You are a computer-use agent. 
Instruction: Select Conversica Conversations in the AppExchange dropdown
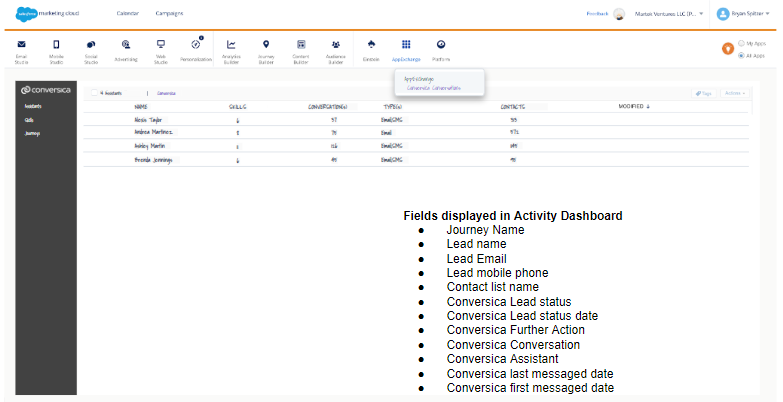tap(434, 88)
